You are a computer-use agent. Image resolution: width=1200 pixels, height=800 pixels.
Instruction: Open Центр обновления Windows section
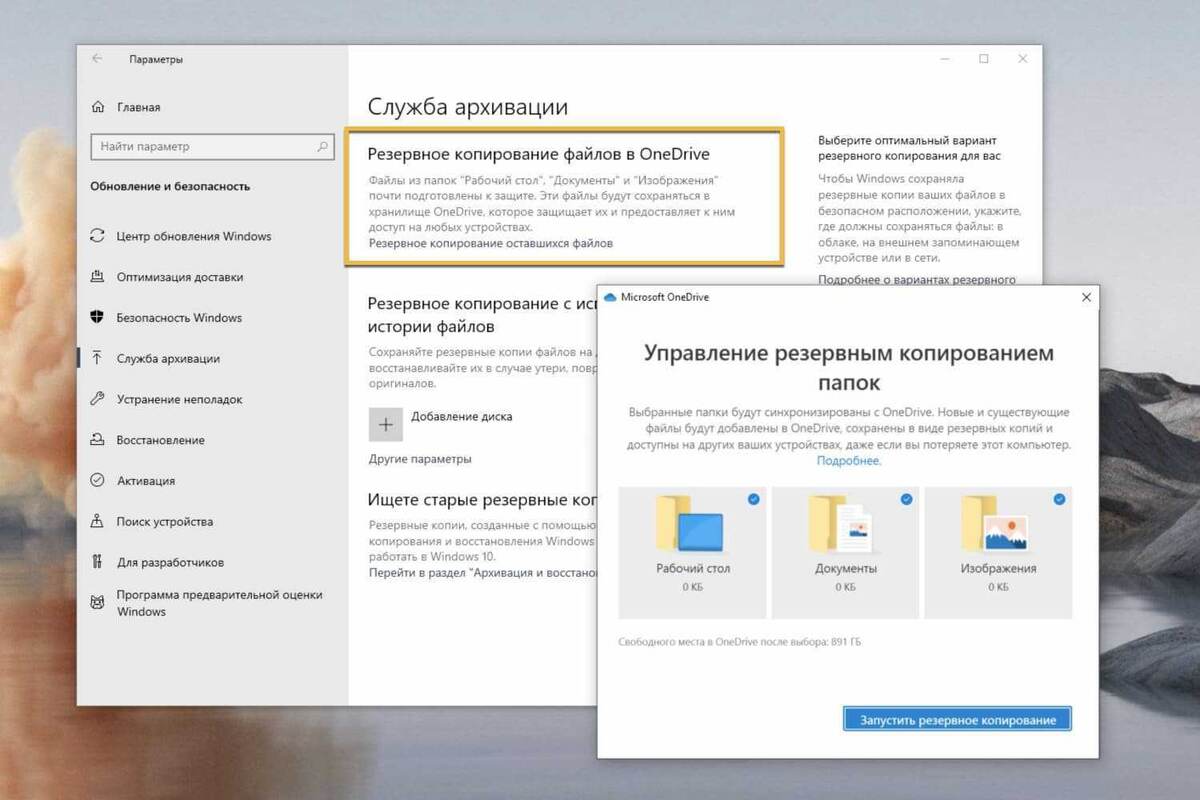194,236
